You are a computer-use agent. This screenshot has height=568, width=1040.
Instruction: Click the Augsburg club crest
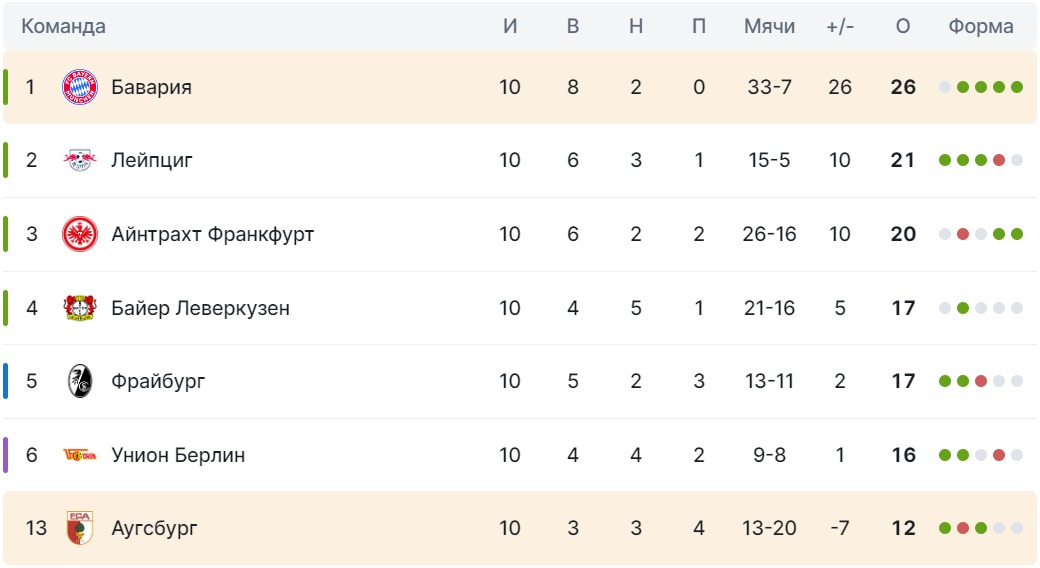(x=80, y=528)
